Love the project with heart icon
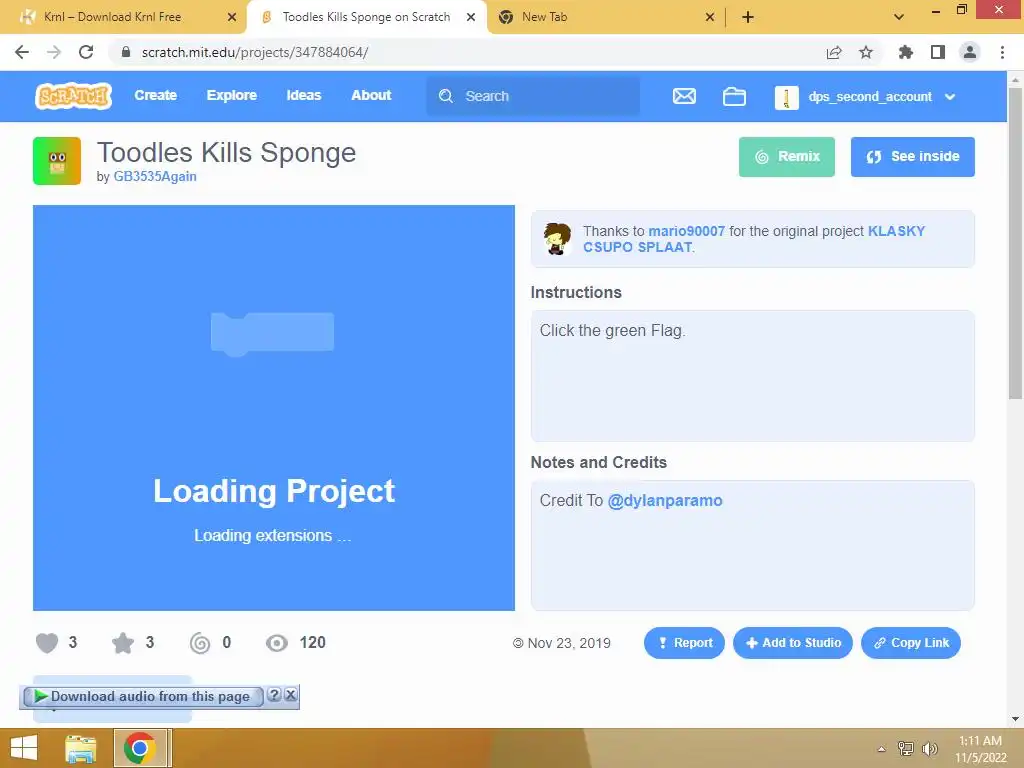 (x=46, y=643)
